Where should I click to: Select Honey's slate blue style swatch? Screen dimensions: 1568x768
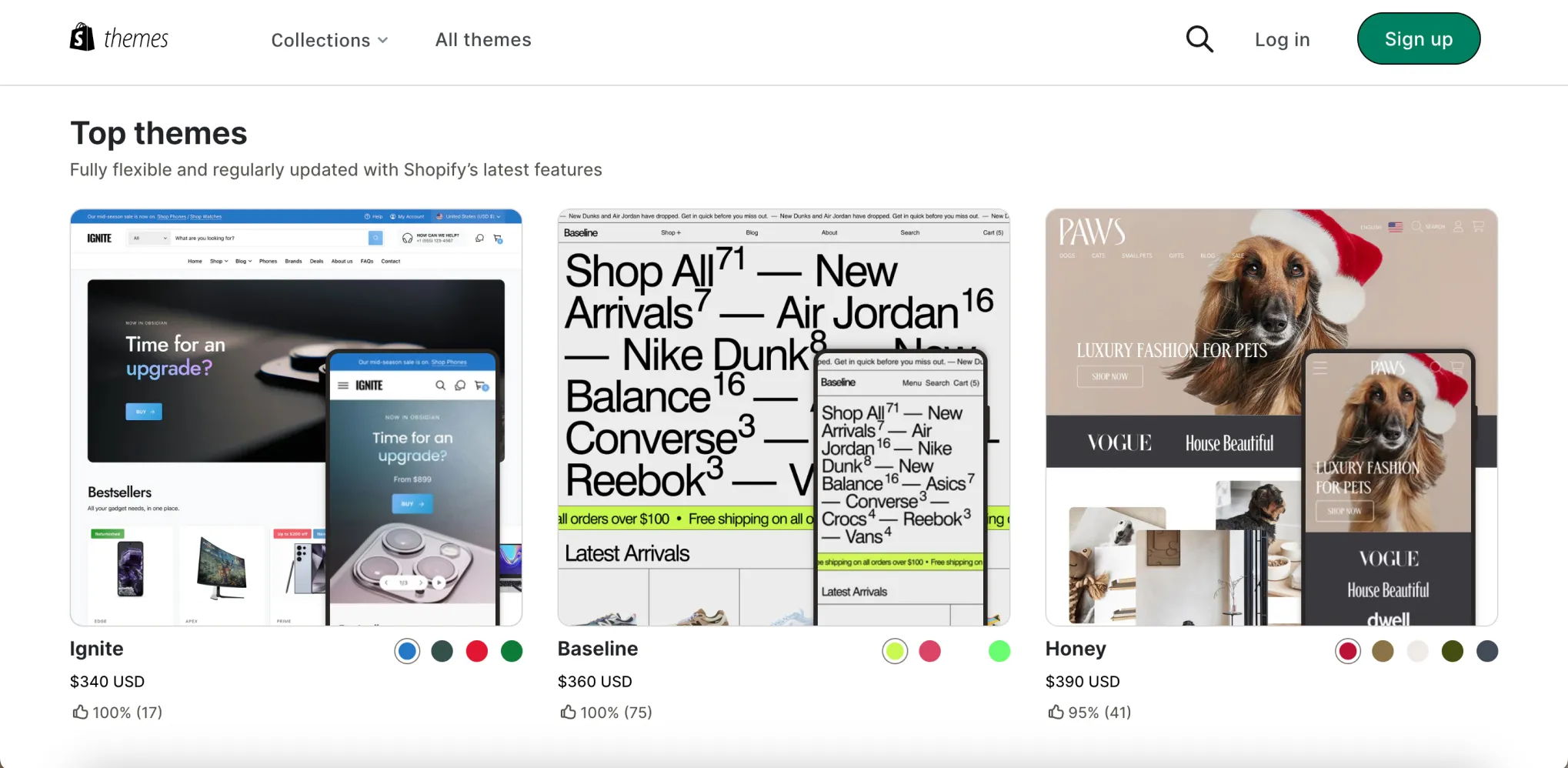(1487, 651)
